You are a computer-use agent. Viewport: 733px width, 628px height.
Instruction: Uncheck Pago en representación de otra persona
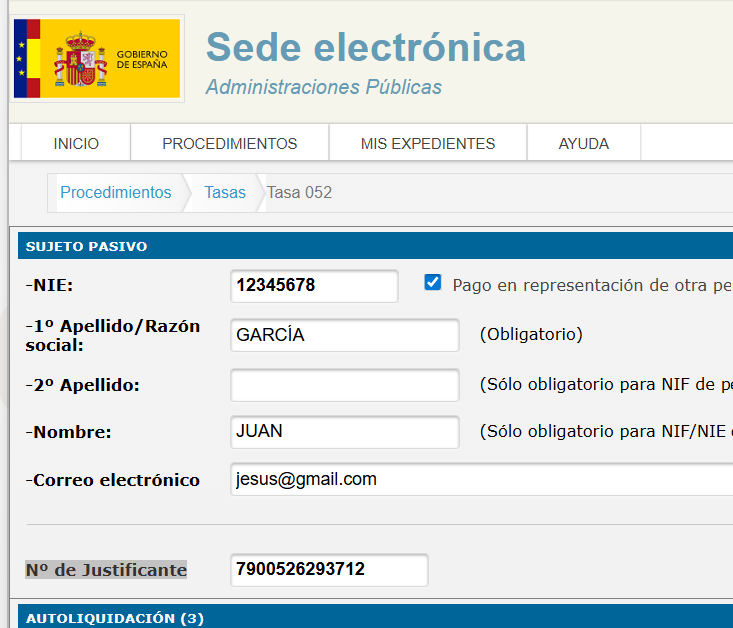(432, 282)
